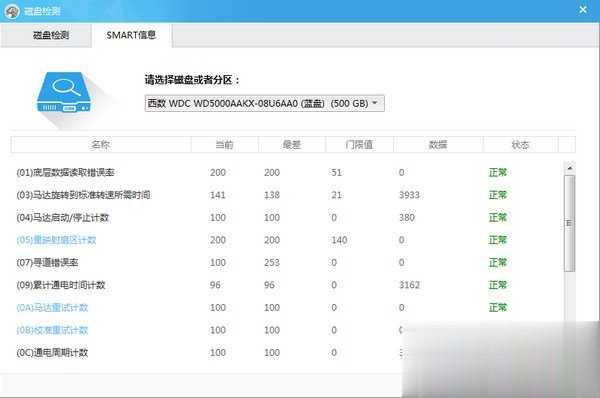Click the 门限值 column header

point(359,145)
